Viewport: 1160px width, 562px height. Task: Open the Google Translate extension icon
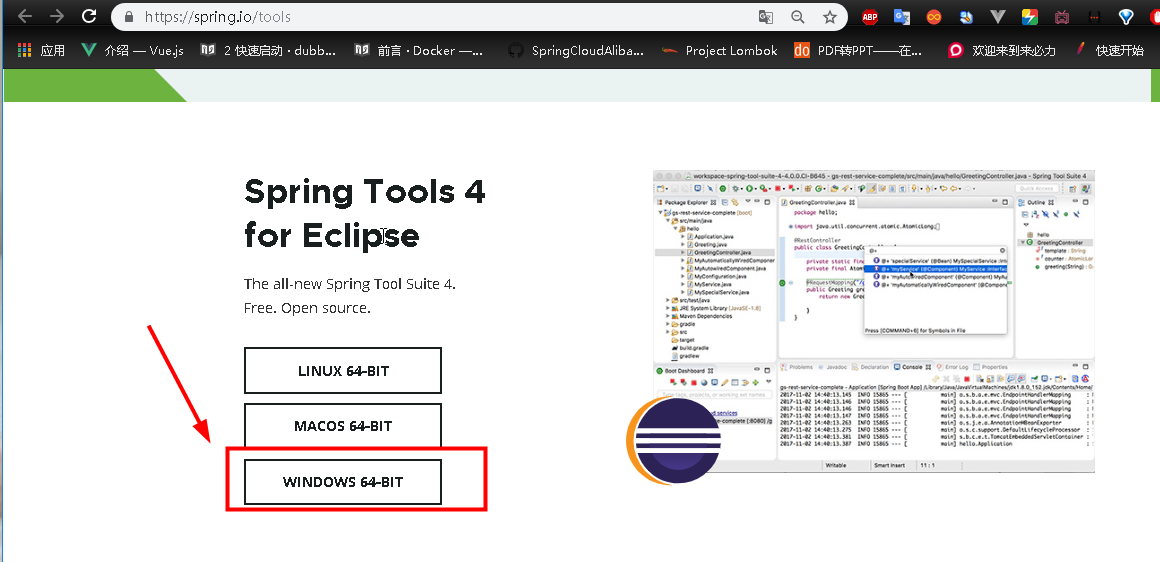pyautogui.click(x=902, y=17)
